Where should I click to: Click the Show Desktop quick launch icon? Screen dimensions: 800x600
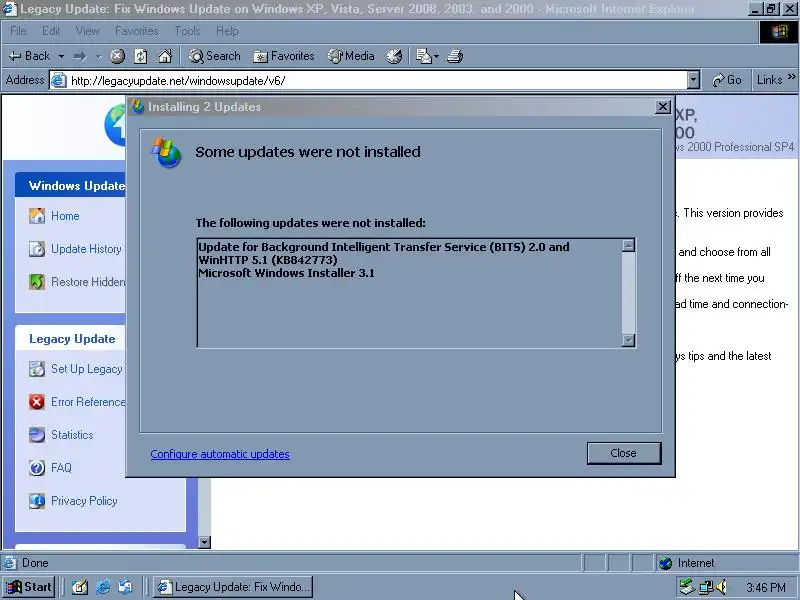click(x=80, y=587)
